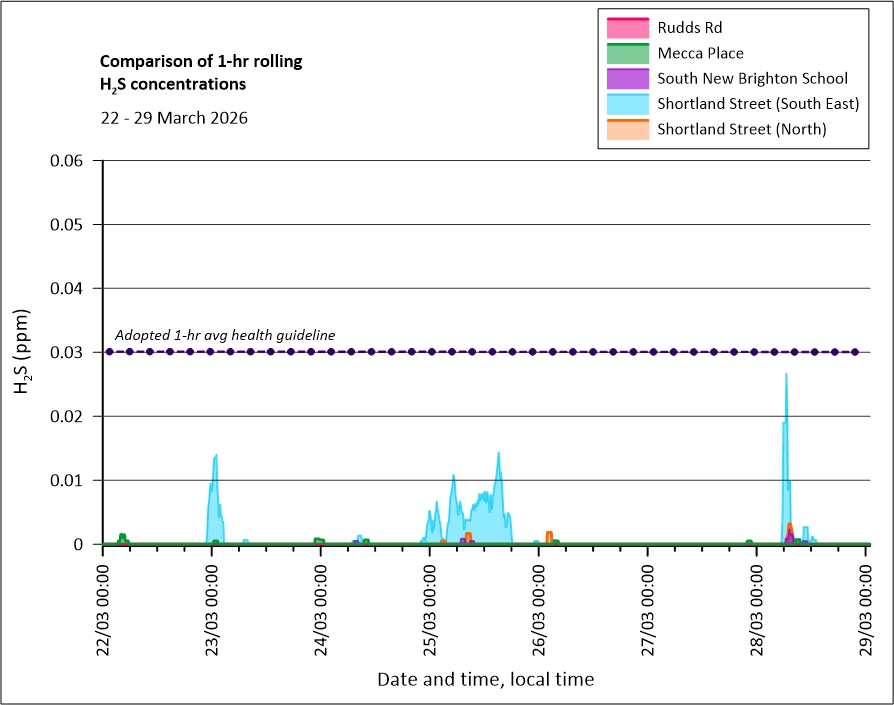The height and width of the screenshot is (705, 894).
Task: Click the 'Date and time, local time' axis title
Action: coord(485,680)
